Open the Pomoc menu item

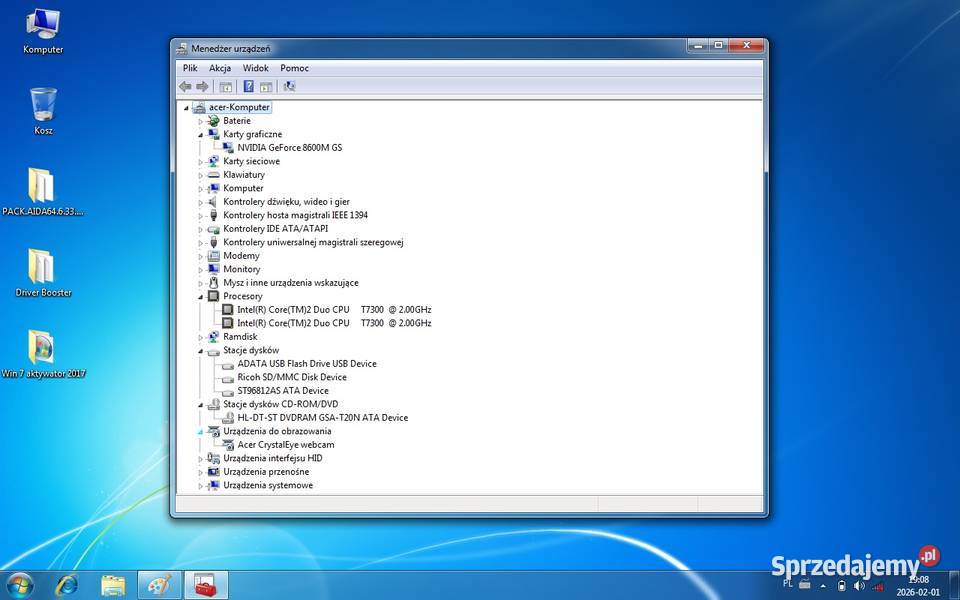click(x=294, y=67)
